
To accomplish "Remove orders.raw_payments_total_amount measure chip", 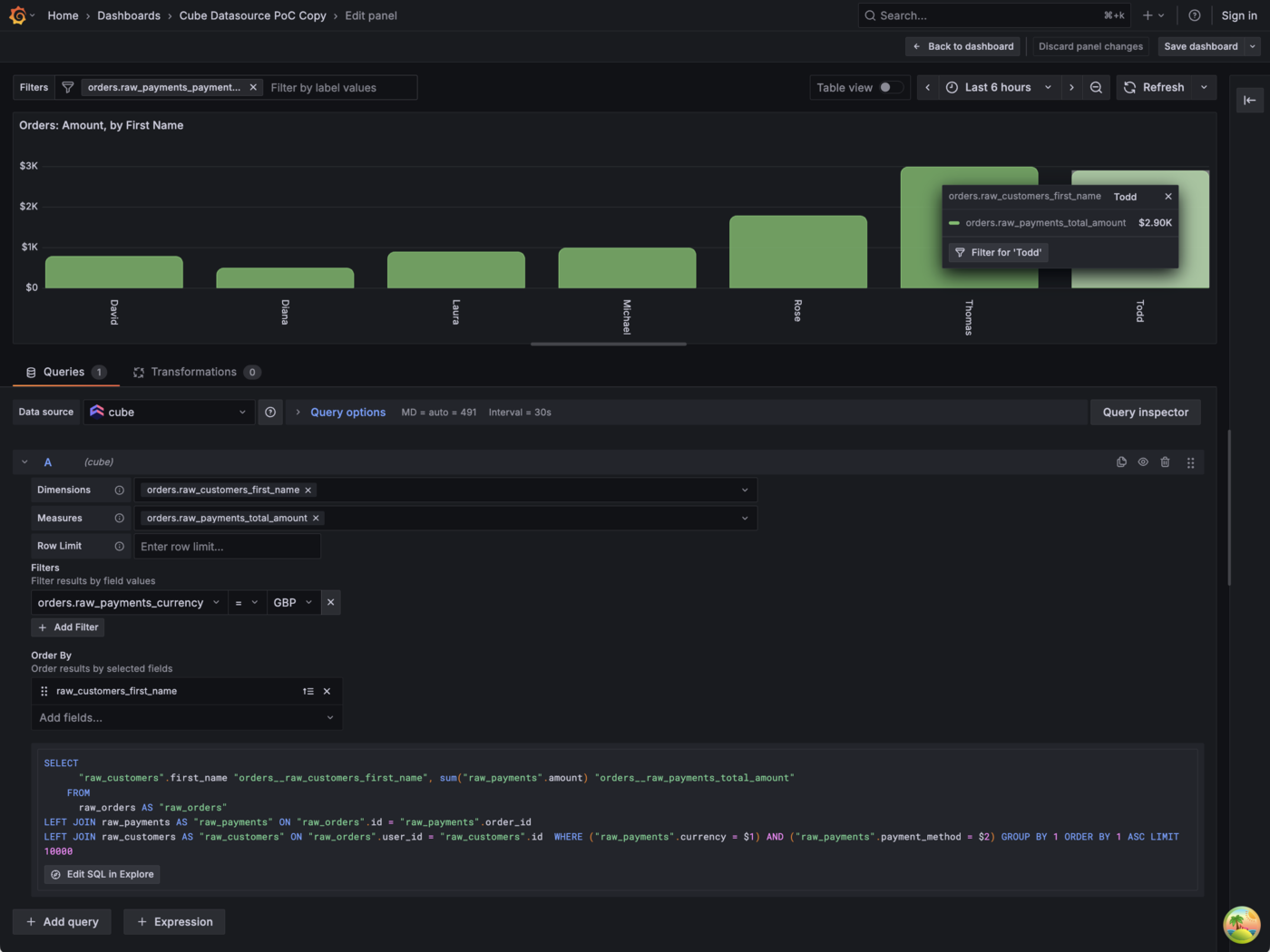I will (x=316, y=519).
